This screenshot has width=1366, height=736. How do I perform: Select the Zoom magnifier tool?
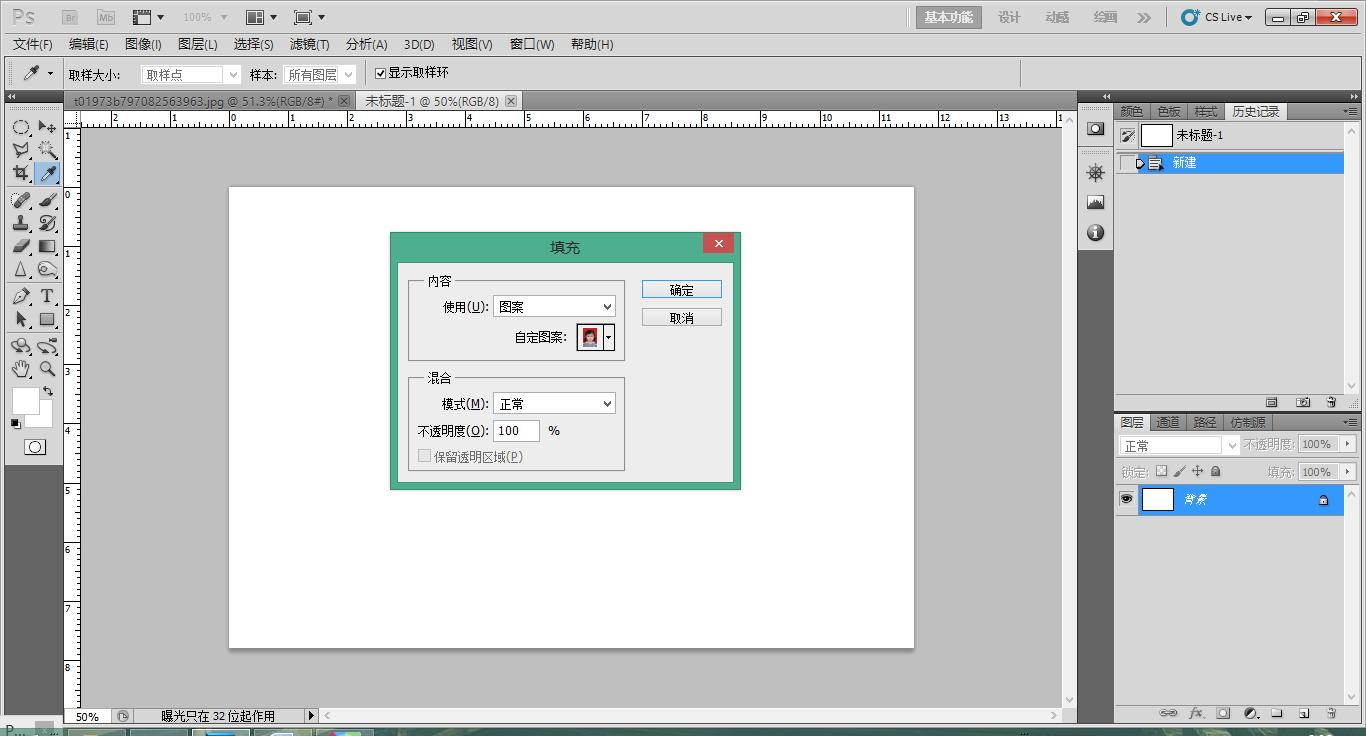(x=47, y=368)
